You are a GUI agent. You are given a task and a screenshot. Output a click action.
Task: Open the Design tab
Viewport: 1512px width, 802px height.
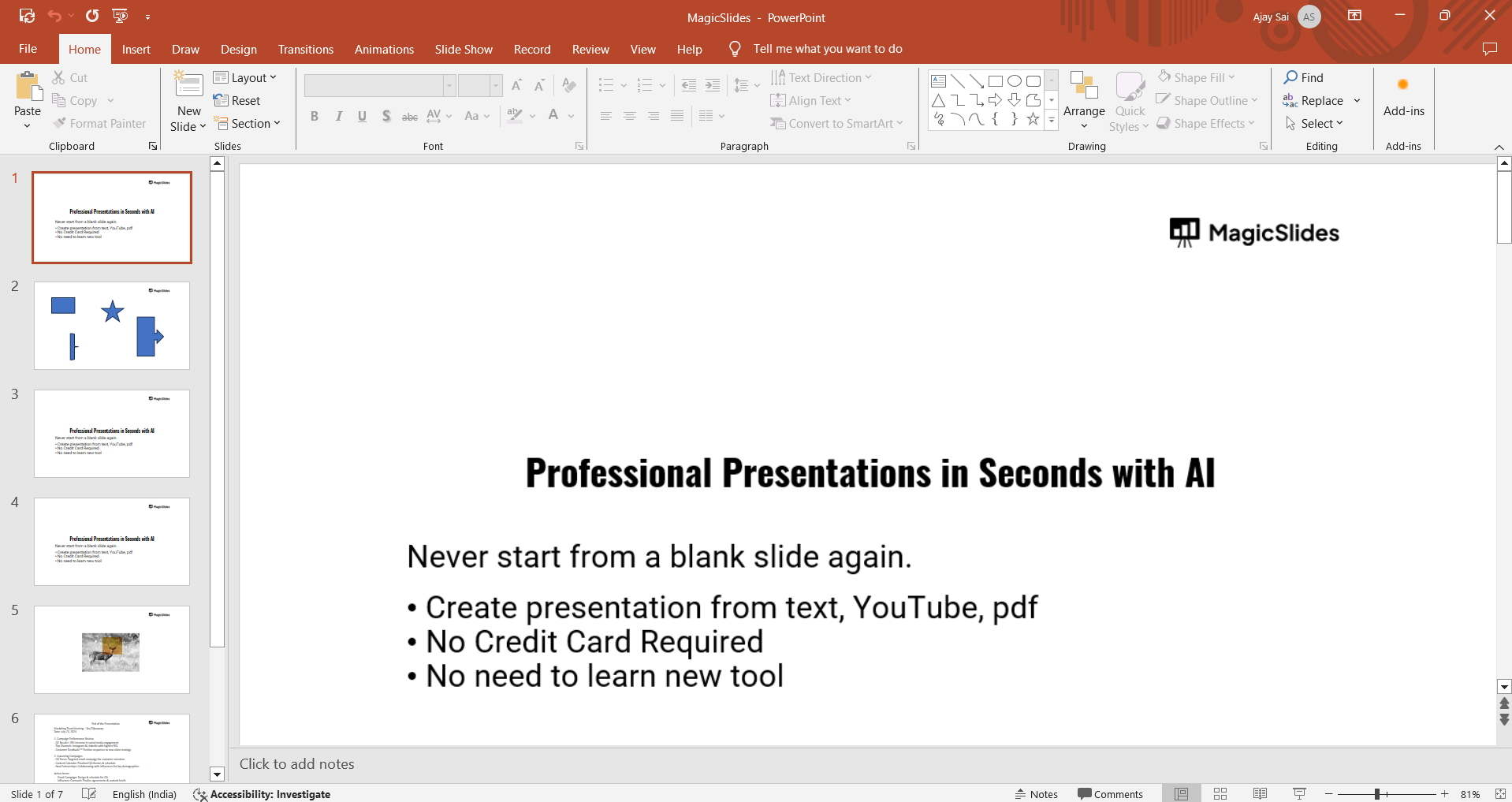tap(238, 49)
